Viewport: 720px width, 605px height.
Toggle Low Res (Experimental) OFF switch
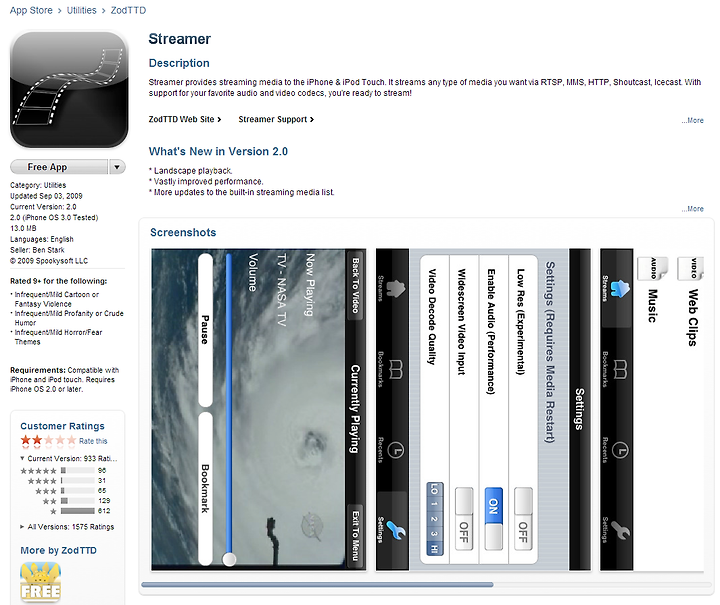pyautogui.click(x=523, y=519)
